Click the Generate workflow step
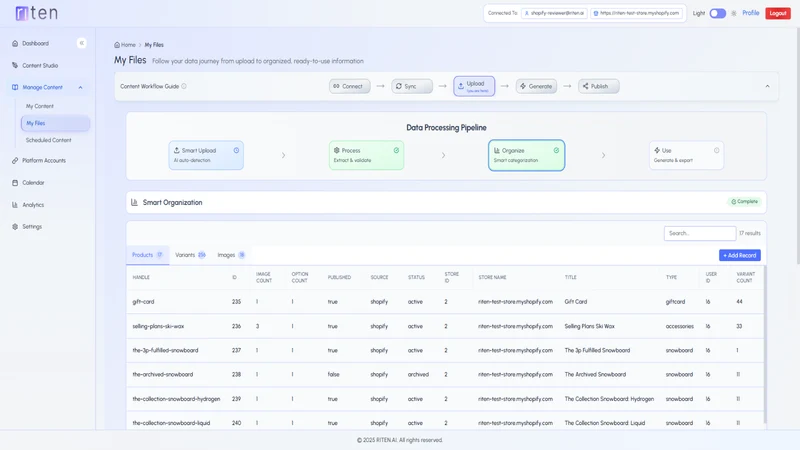 (x=536, y=86)
